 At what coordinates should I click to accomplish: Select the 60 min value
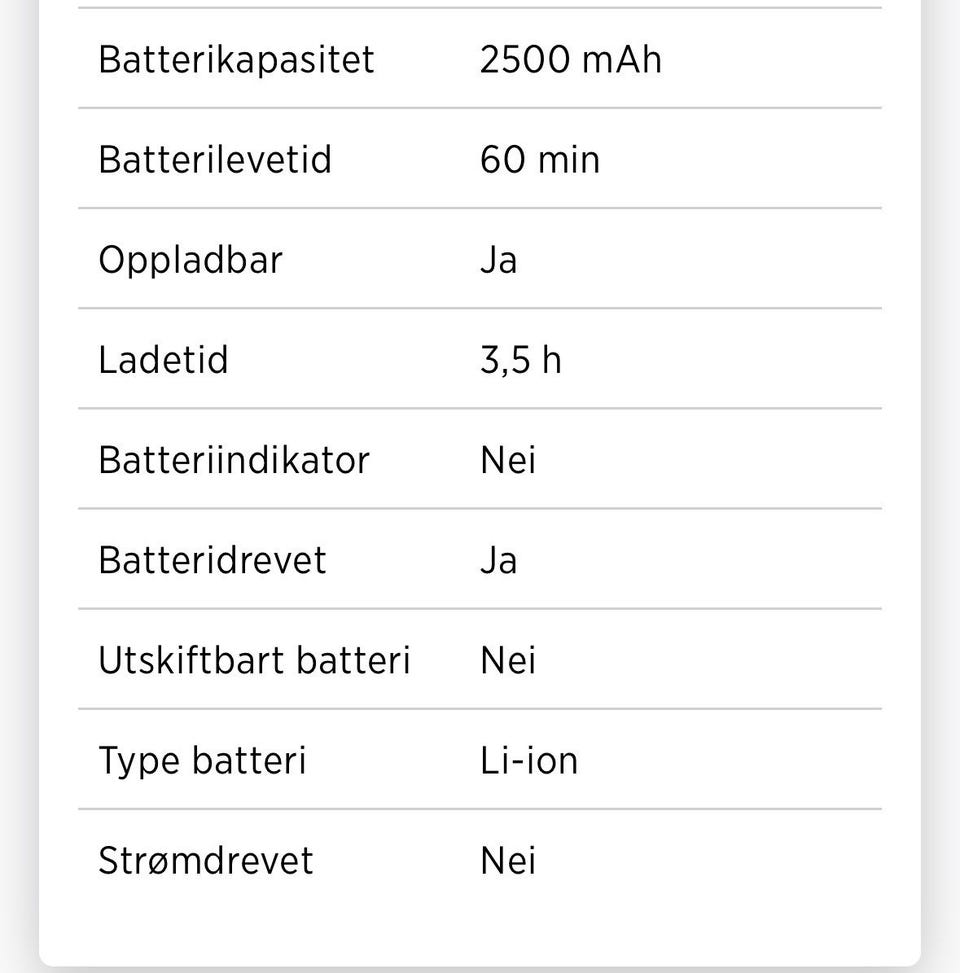540,160
